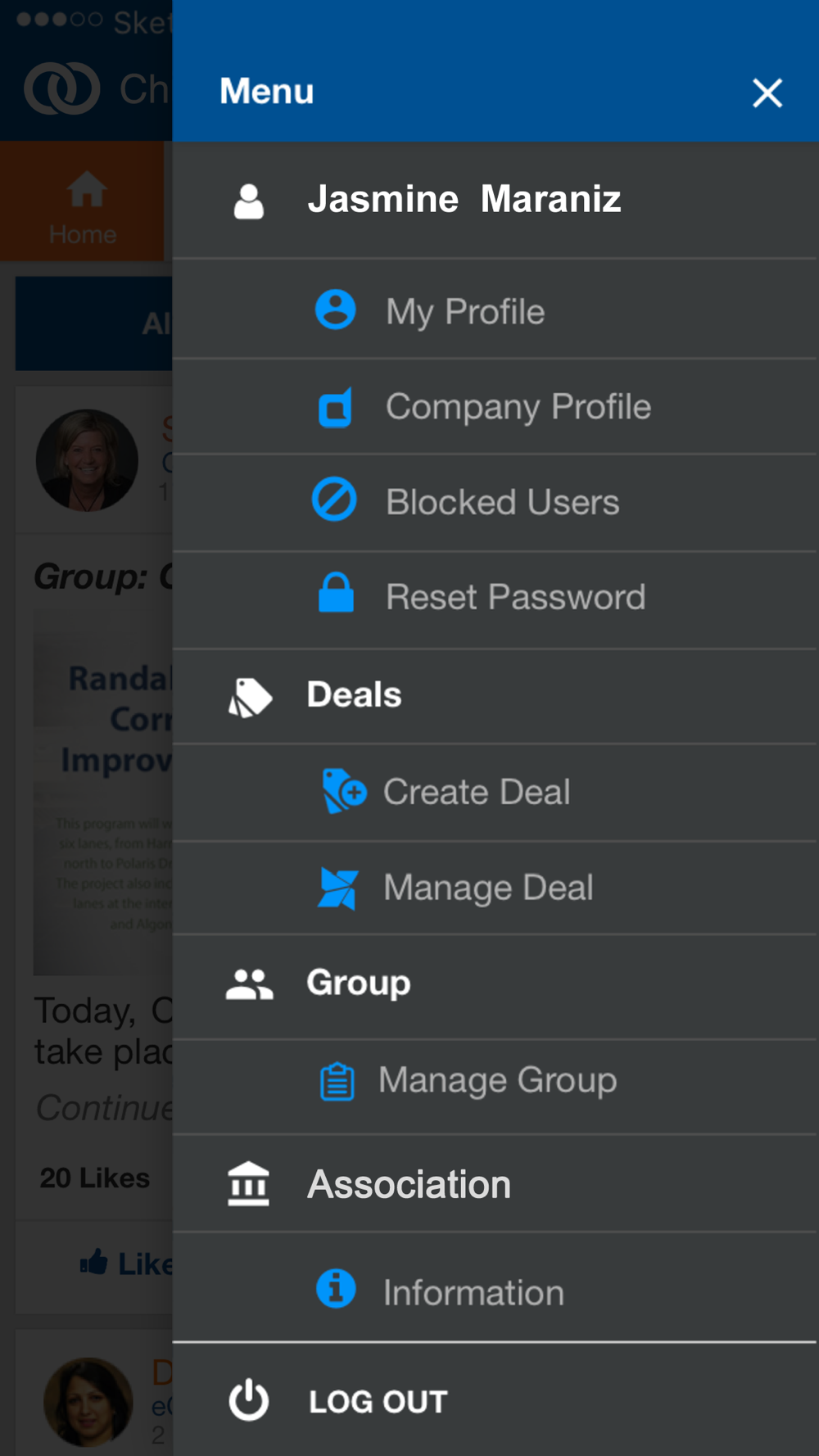Viewport: 819px width, 1456px height.
Task: Click the Blocked Users prohibition icon
Action: (334, 500)
